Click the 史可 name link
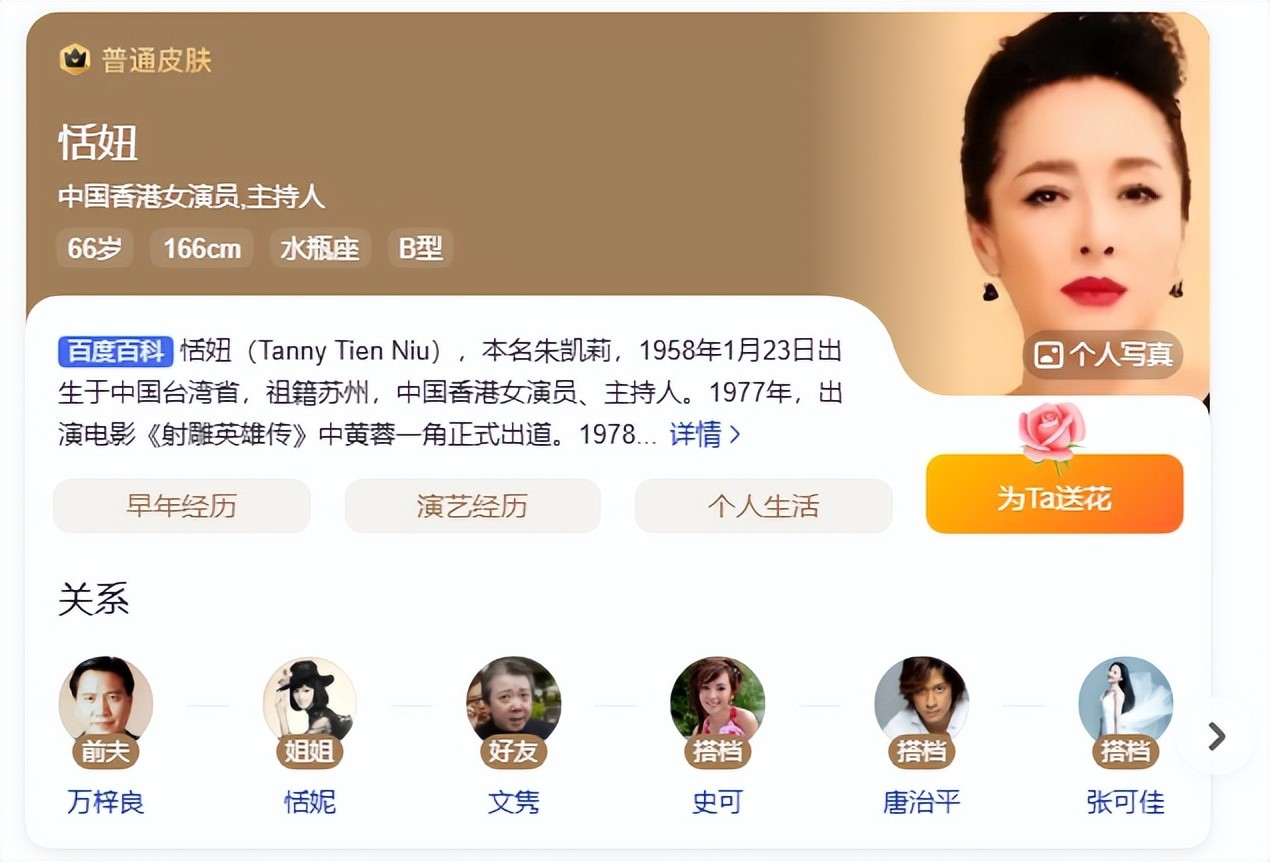This screenshot has width=1270, height=862. pyautogui.click(x=717, y=802)
